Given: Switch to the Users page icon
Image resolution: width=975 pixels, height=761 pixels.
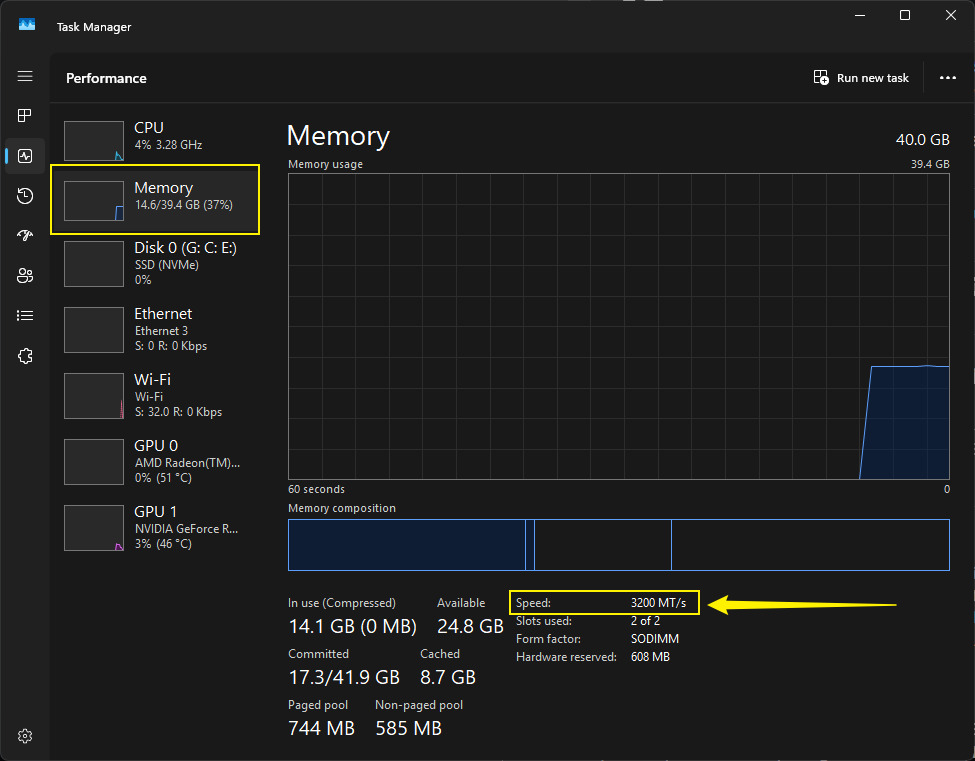Looking at the screenshot, I should [x=25, y=276].
